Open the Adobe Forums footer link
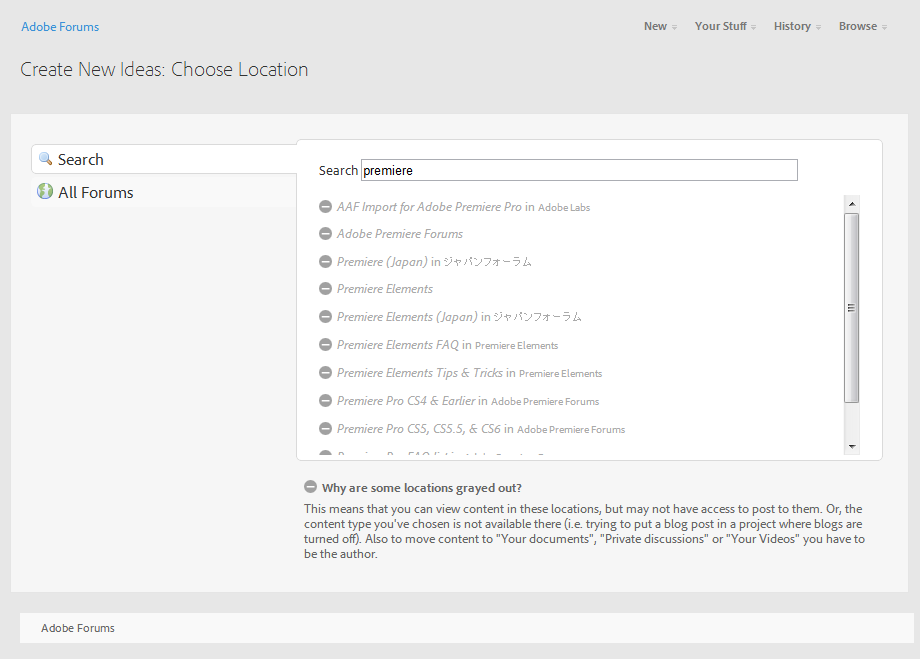Viewport: 920px width, 659px height. tap(77, 628)
